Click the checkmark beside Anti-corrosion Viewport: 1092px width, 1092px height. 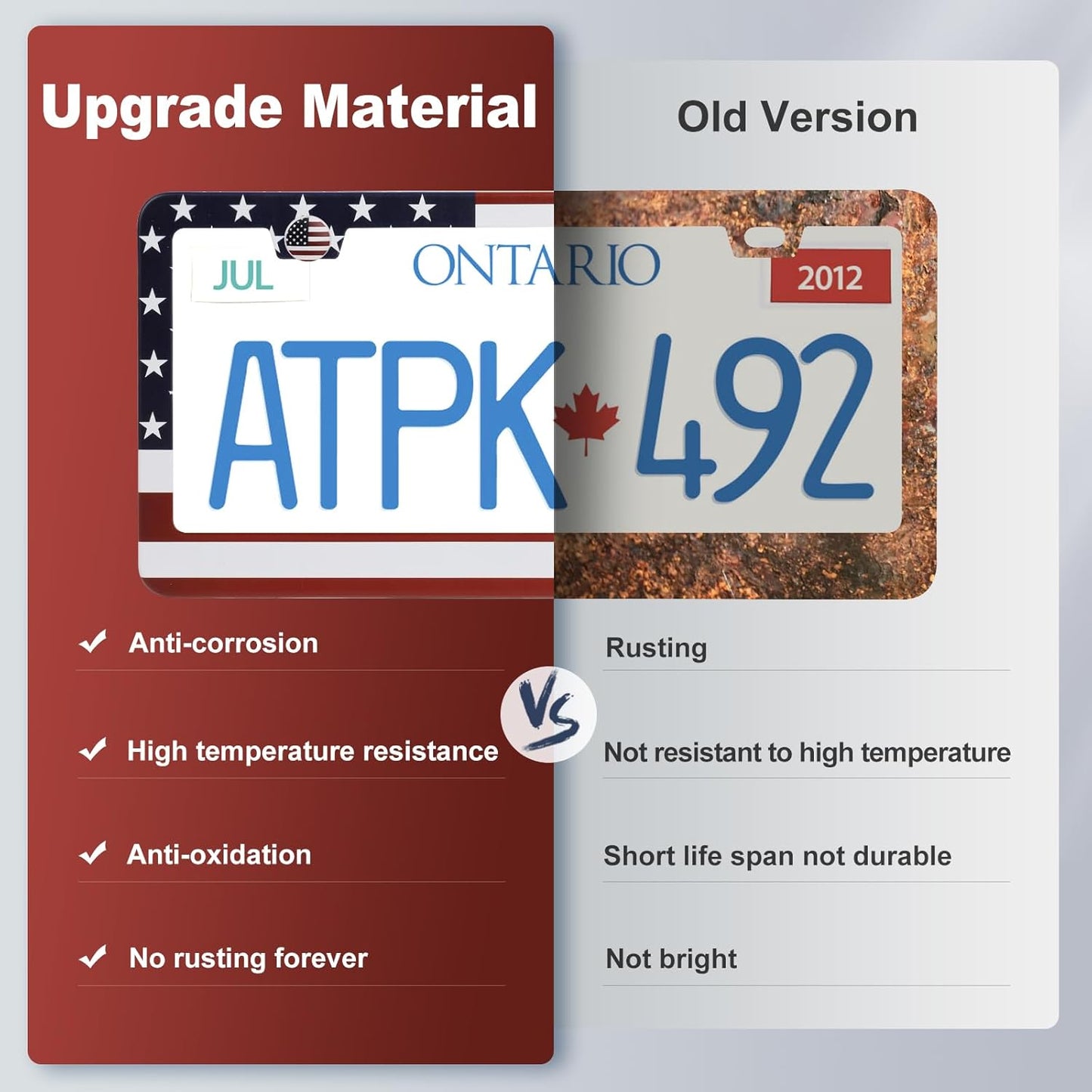pos(93,642)
